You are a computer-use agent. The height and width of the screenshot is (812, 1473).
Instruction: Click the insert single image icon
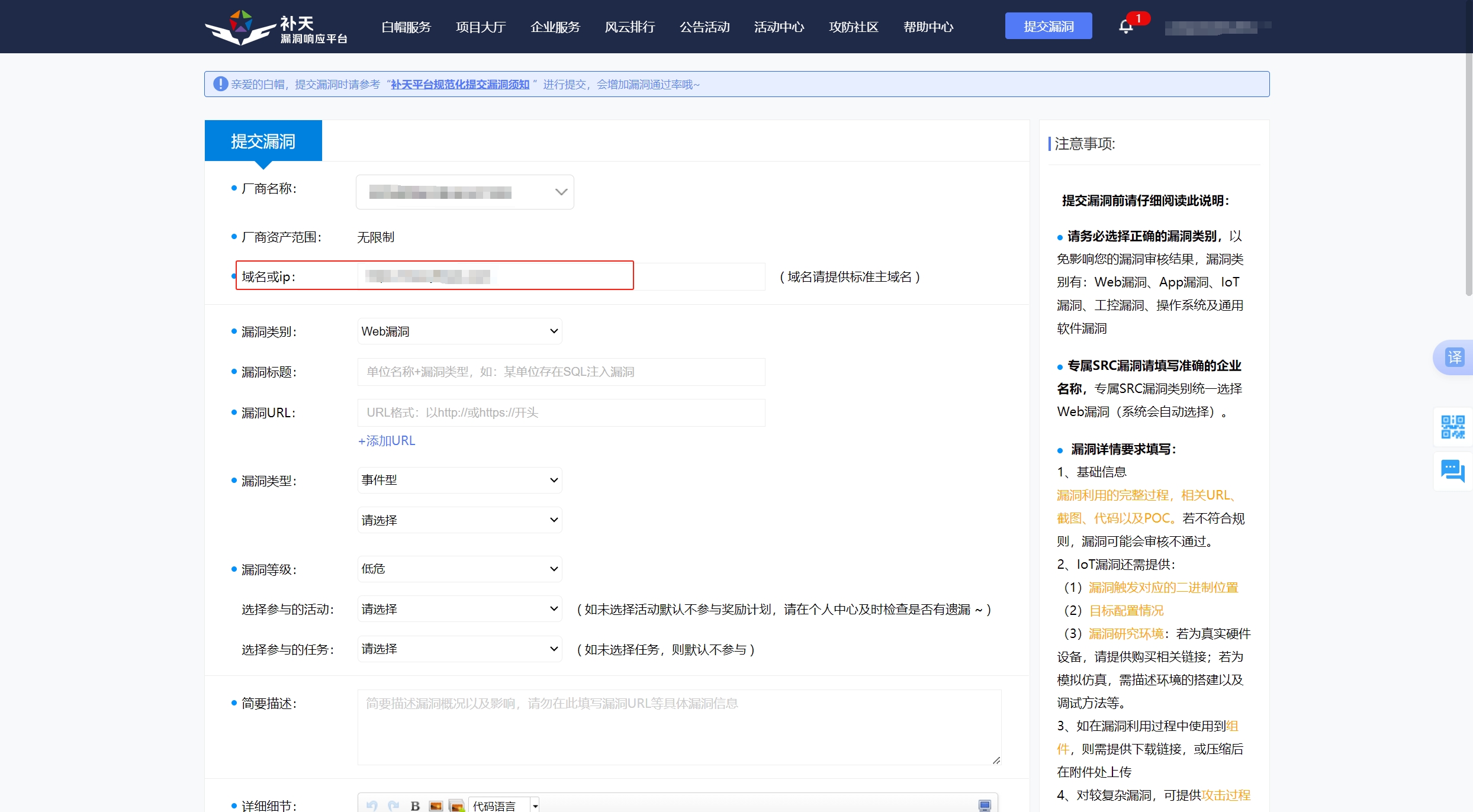(436, 805)
